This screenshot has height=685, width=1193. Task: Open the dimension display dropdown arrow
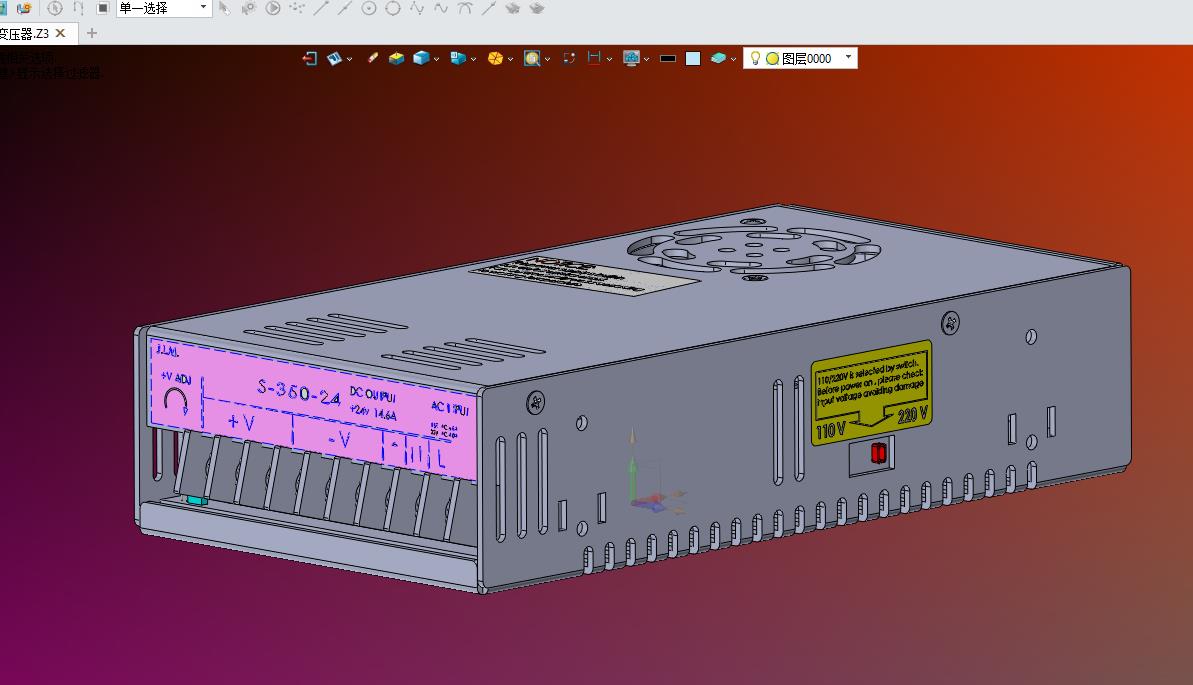point(609,59)
